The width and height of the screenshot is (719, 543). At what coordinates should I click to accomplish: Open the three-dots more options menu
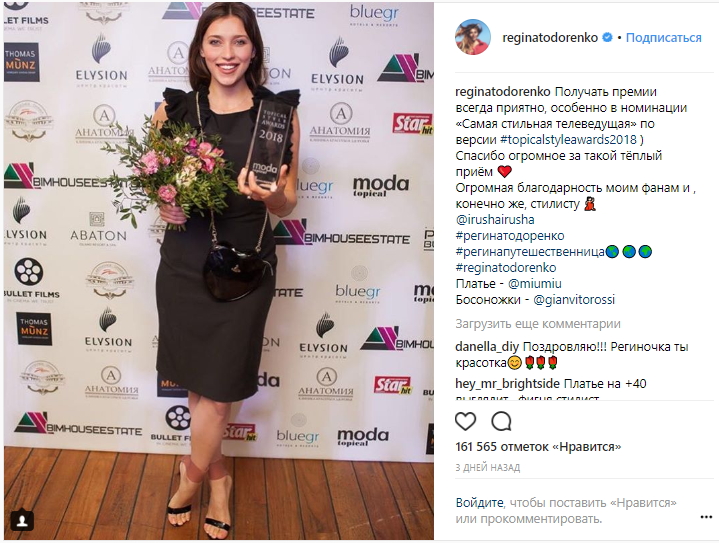click(706, 517)
